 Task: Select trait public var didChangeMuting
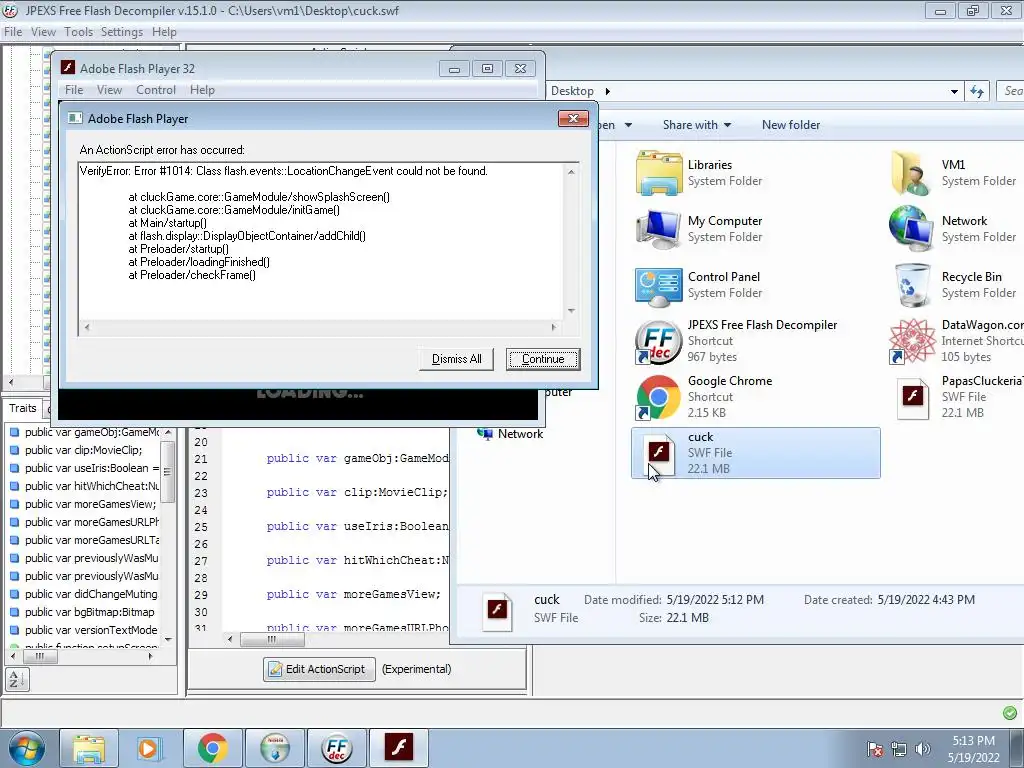83,594
